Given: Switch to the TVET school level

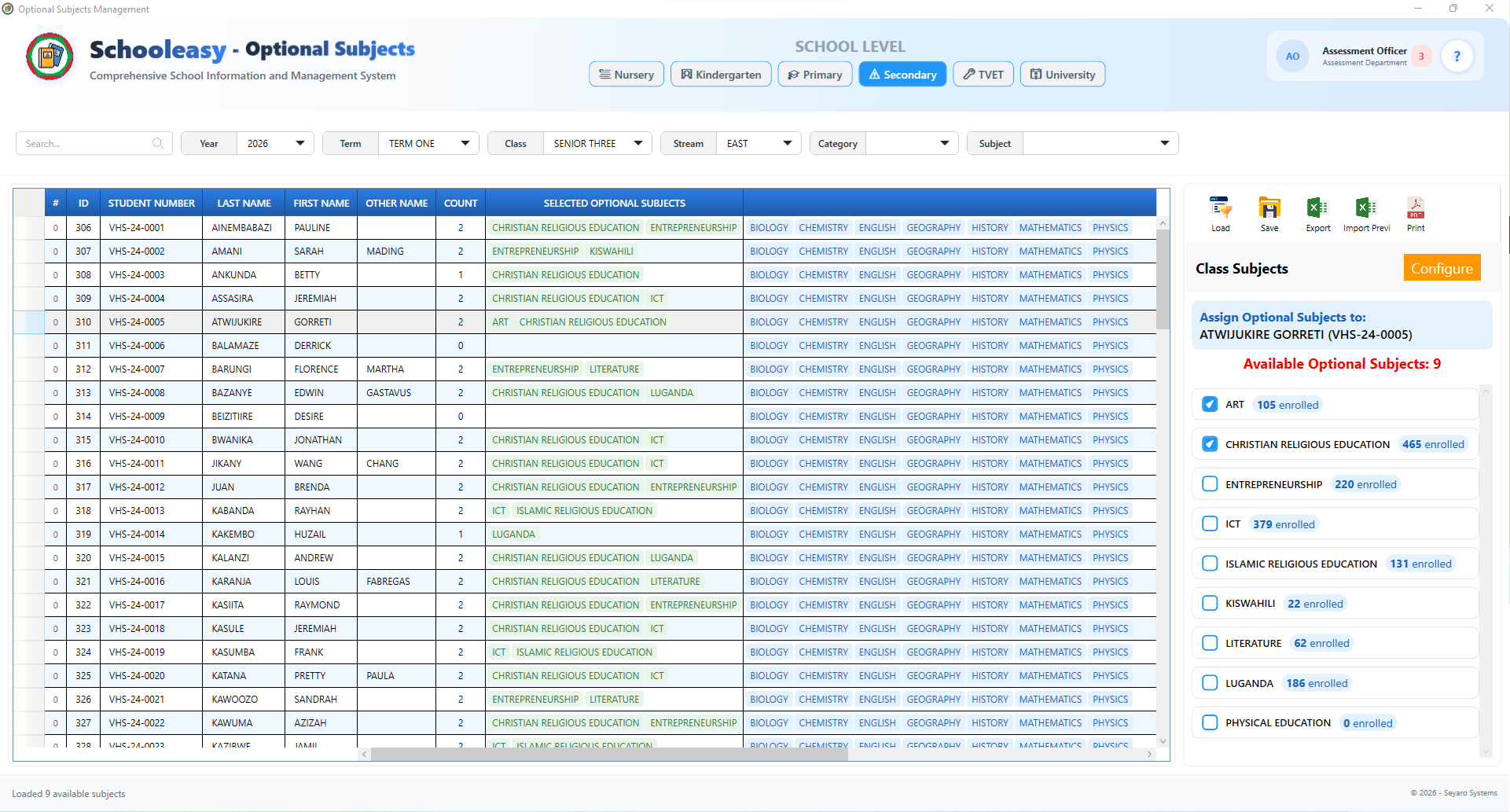Looking at the screenshot, I should click(983, 75).
